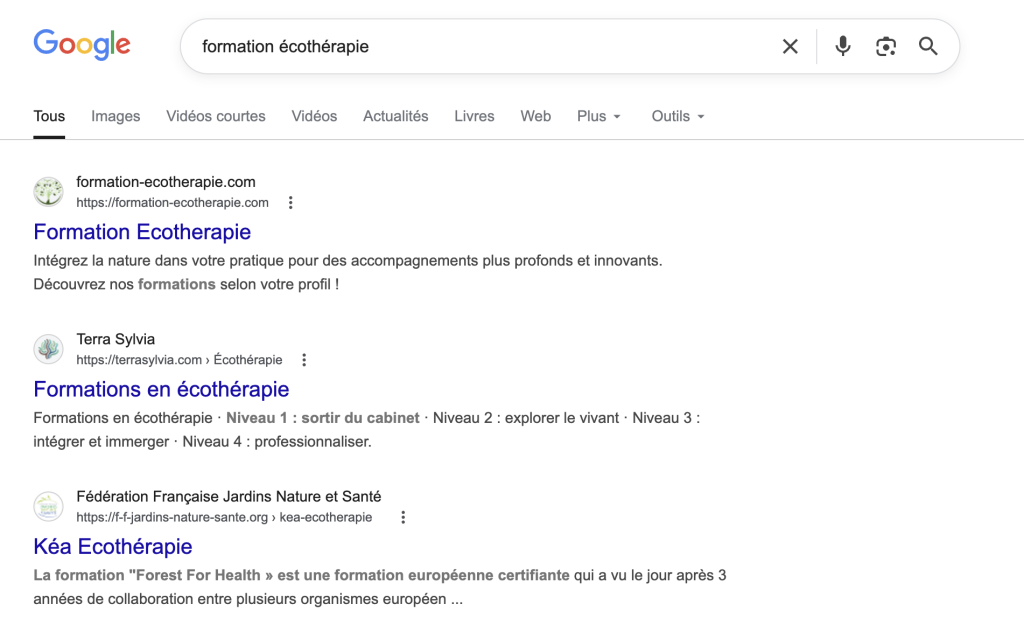Open options menu for formation-ecotherapie.com result
Image resolution: width=1024 pixels, height=639 pixels.
[x=291, y=203]
